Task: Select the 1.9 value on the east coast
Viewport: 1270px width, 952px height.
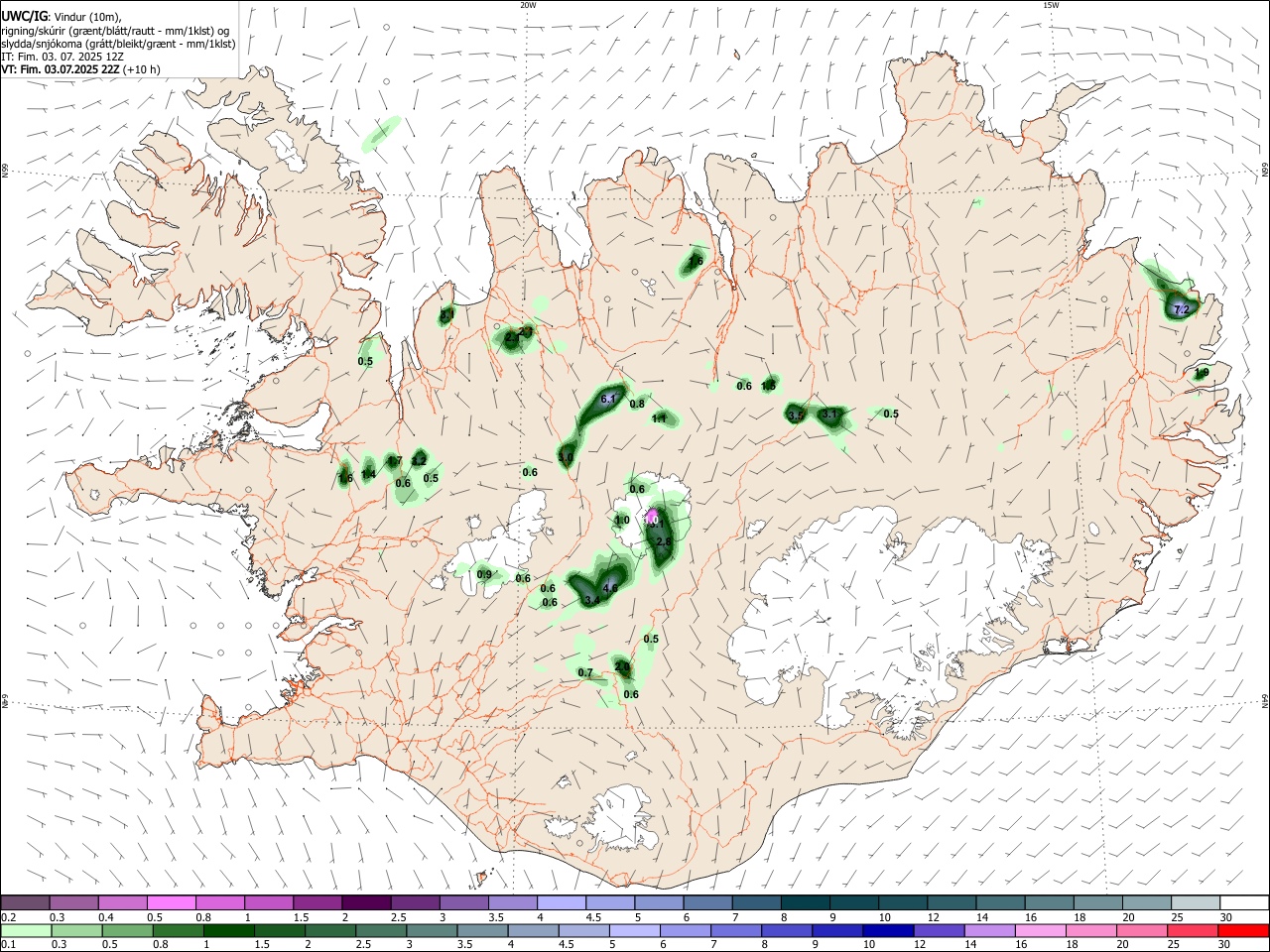Action: click(1202, 373)
